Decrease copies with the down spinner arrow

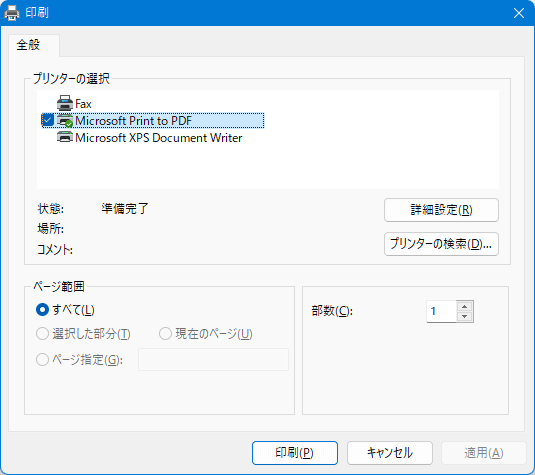click(x=464, y=316)
